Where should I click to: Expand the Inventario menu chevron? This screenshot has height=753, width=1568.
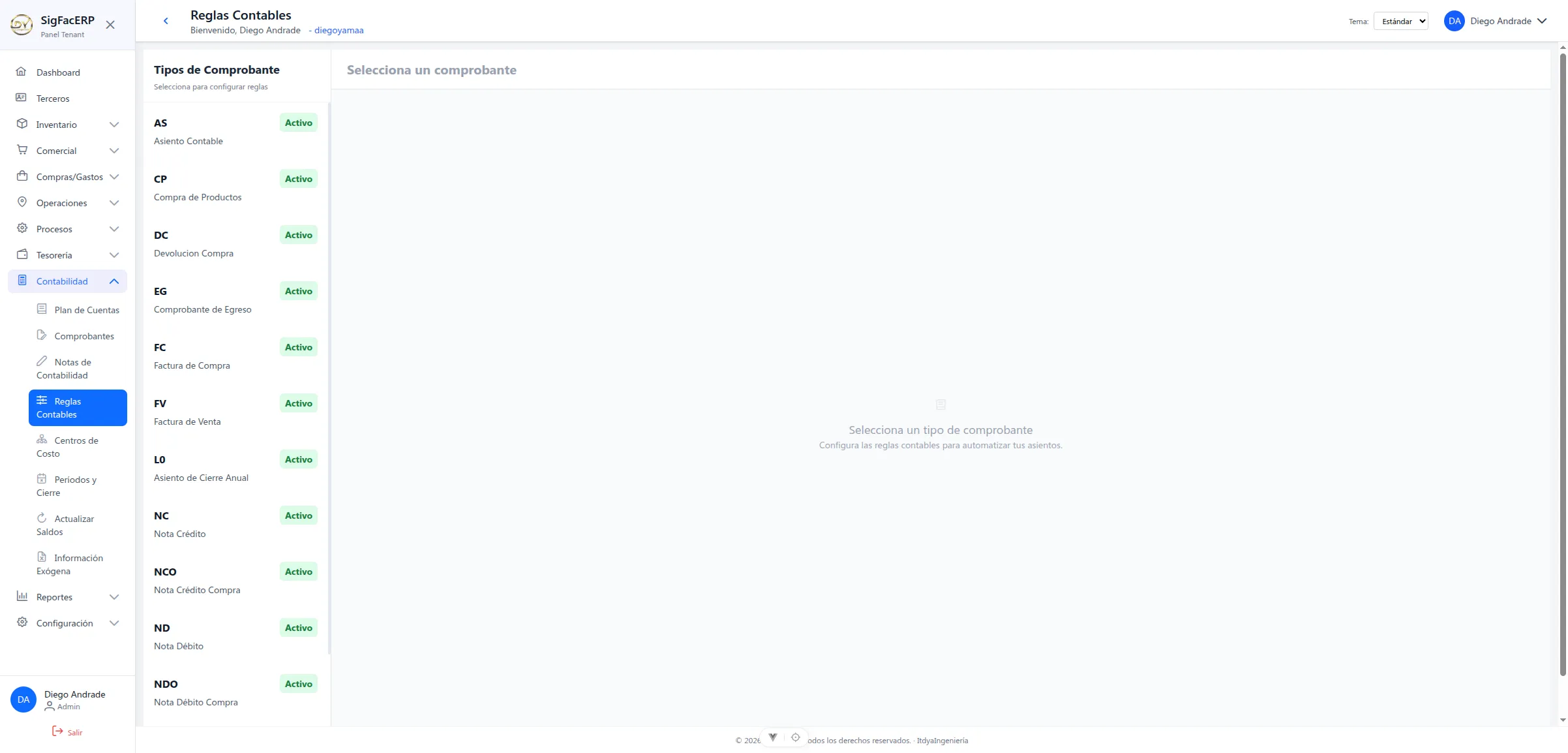point(114,125)
